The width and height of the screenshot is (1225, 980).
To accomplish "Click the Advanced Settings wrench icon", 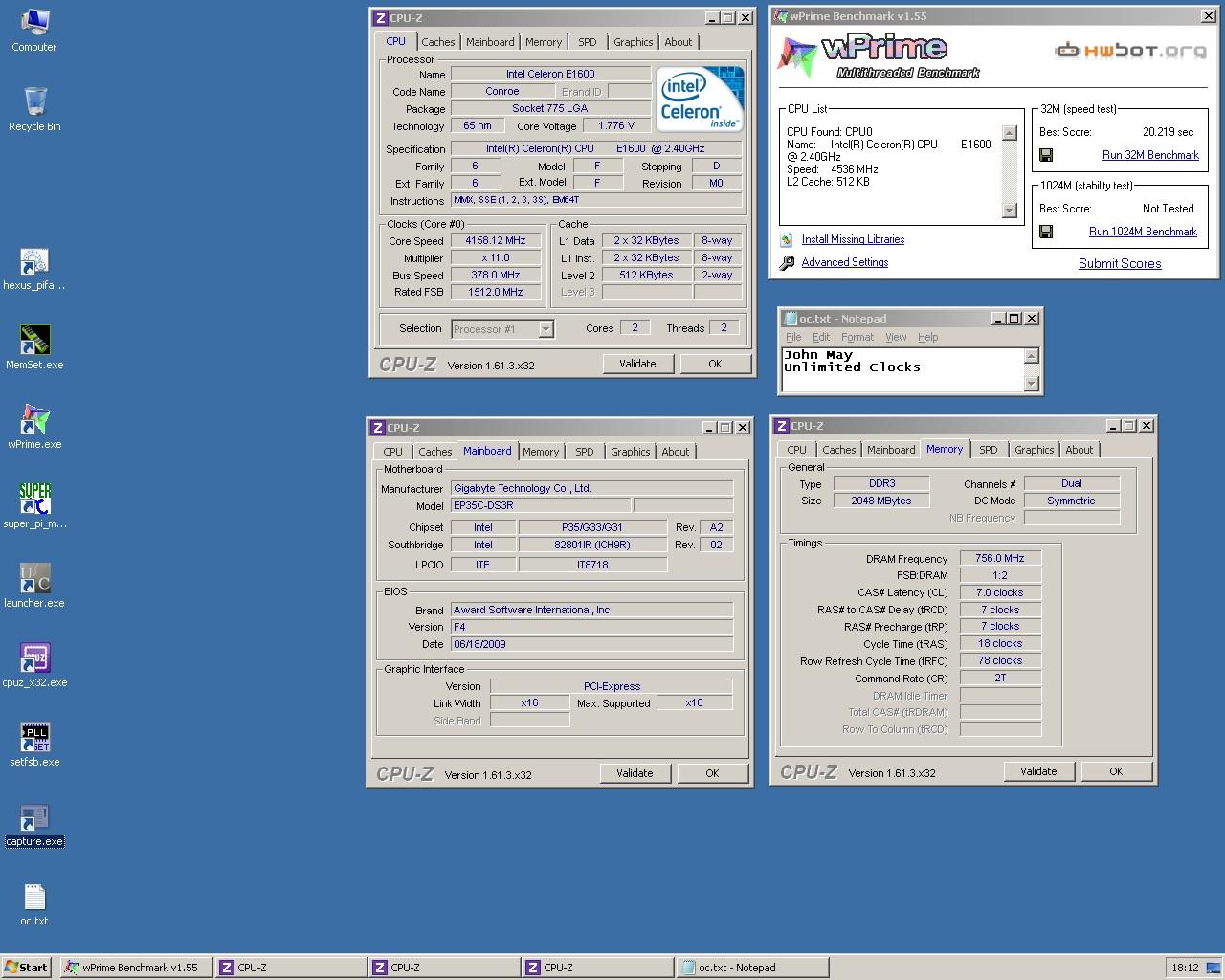I will click(787, 262).
